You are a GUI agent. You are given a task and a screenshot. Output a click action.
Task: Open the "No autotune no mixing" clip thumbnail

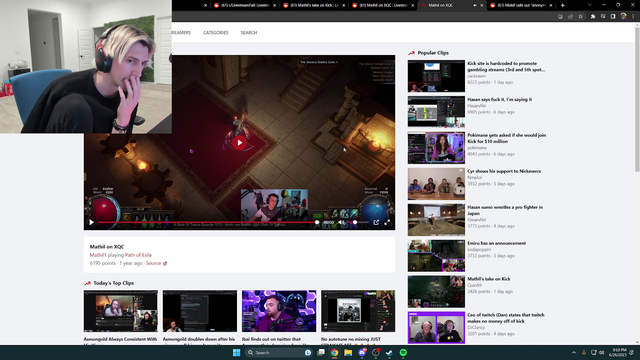[358, 311]
